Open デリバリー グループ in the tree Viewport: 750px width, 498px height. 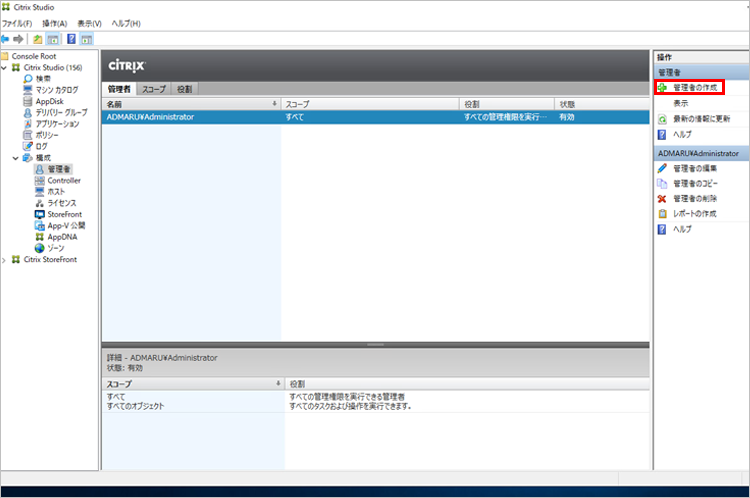pyautogui.click(x=61, y=112)
